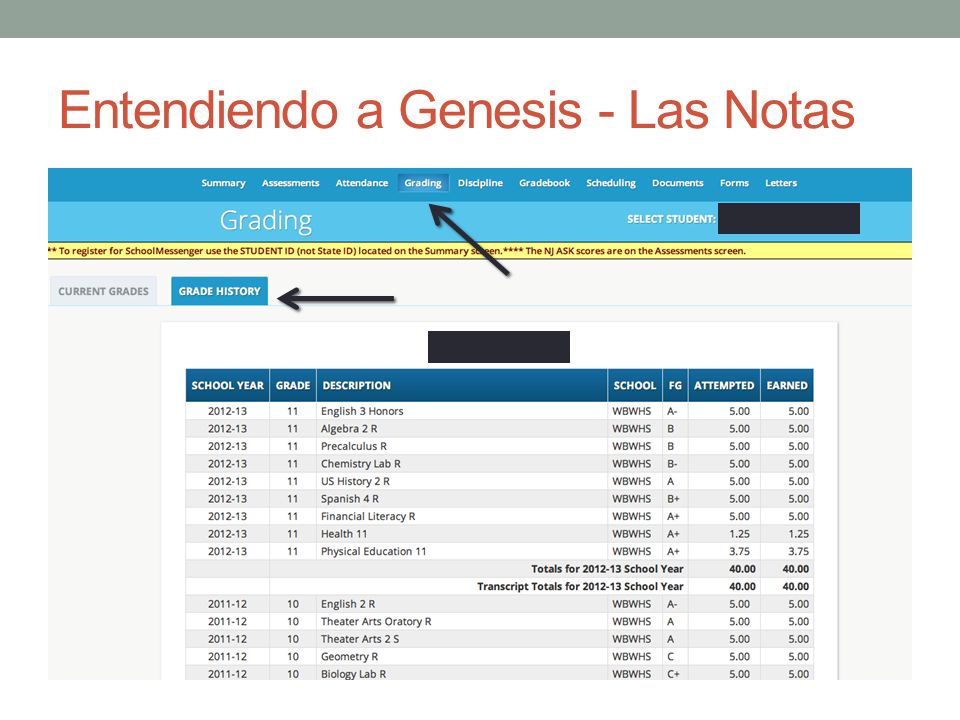Click the 1.25 attempted credits for Health 11

pyautogui.click(x=739, y=534)
